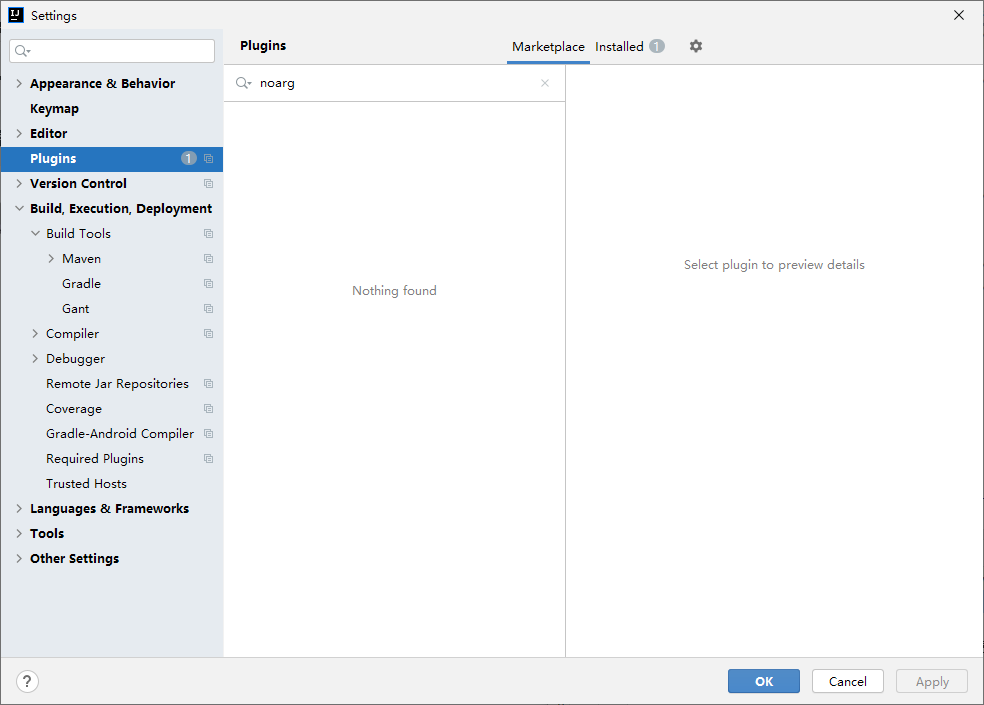Screen dimensions: 984x705
Task: Click the project-level icon beside Plugins
Action: click(208, 159)
